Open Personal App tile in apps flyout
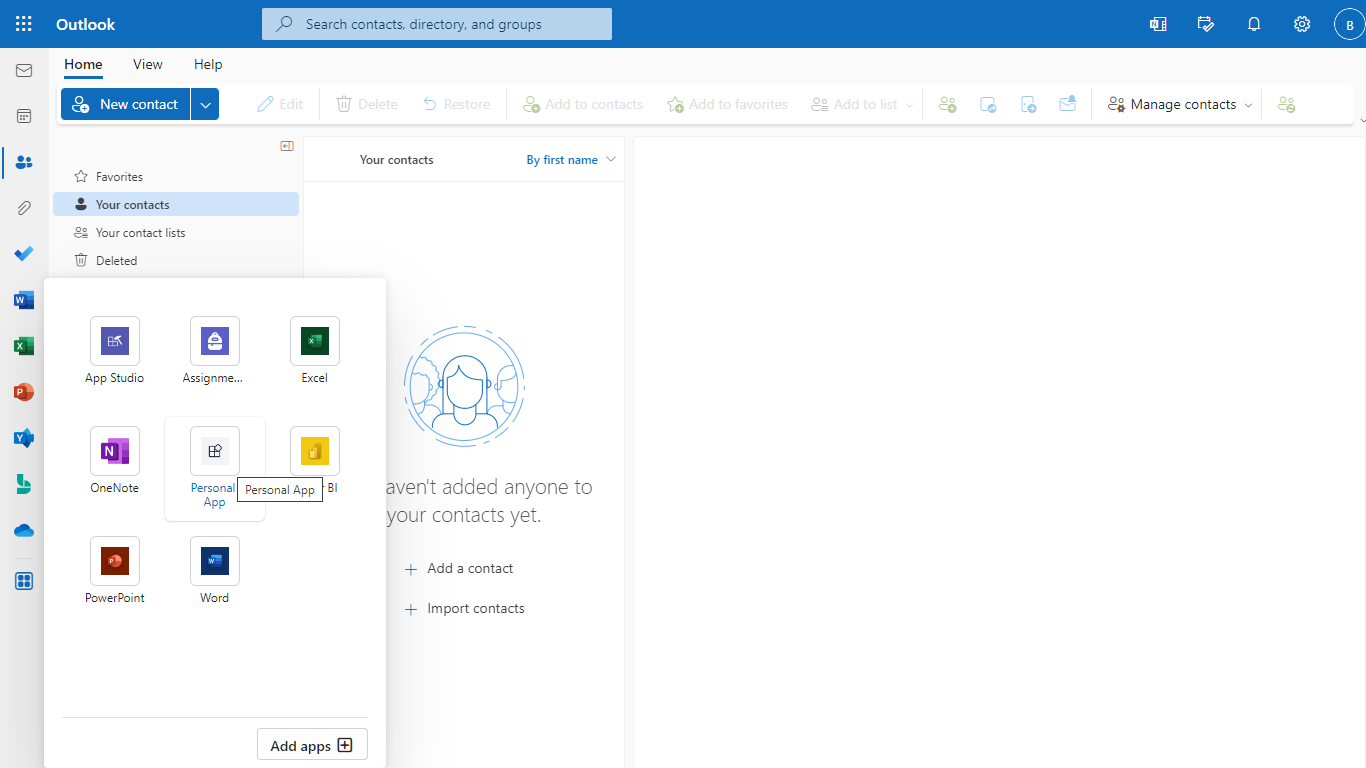This screenshot has width=1366, height=768. coord(215,469)
